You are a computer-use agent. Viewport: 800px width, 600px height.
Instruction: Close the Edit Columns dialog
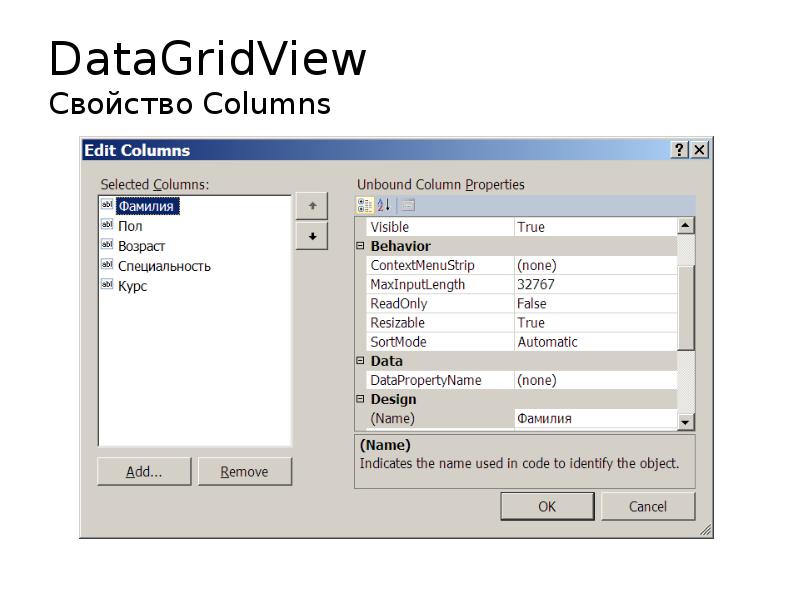(699, 150)
